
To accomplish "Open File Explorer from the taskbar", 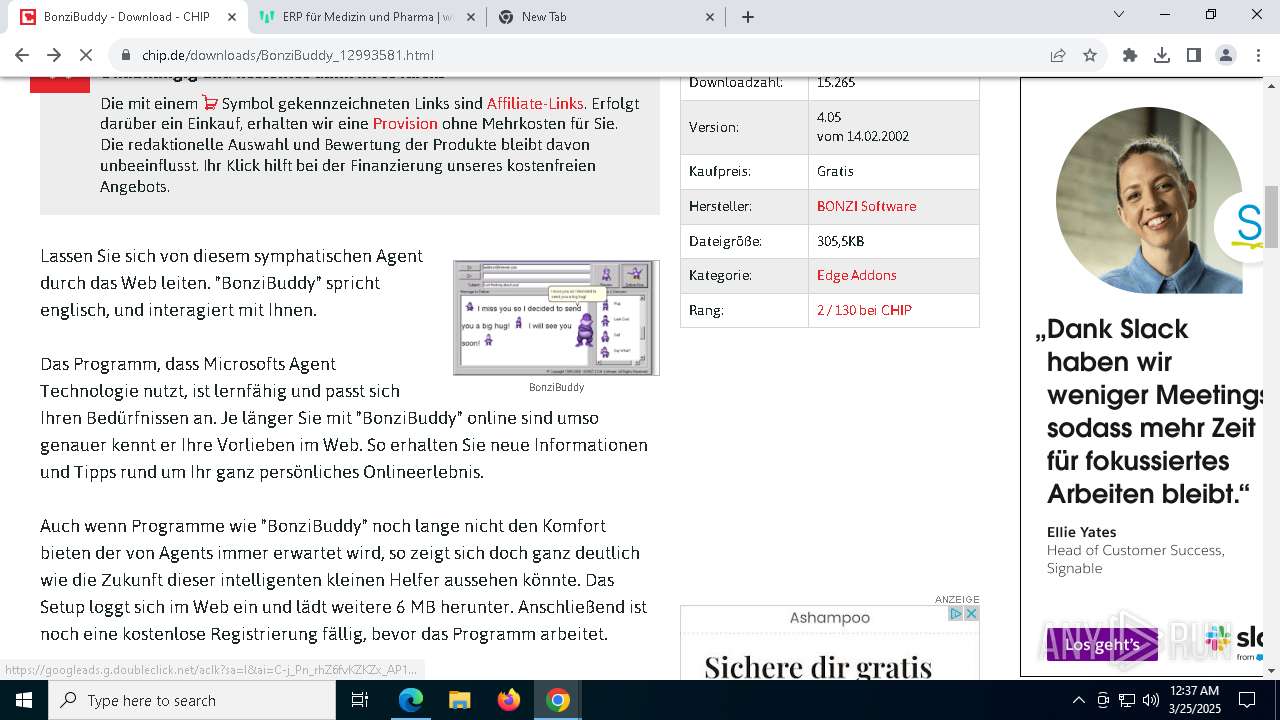I will pos(460,700).
